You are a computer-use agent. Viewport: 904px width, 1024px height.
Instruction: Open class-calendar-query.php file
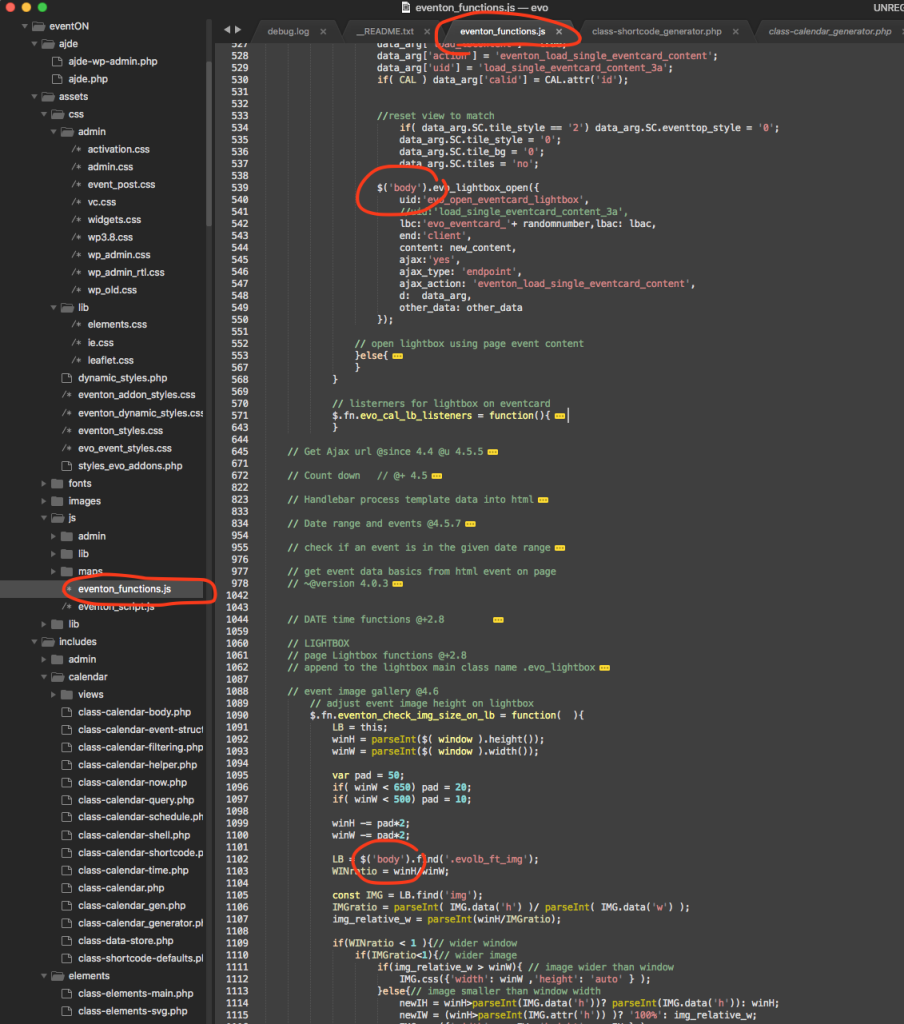tap(136, 801)
